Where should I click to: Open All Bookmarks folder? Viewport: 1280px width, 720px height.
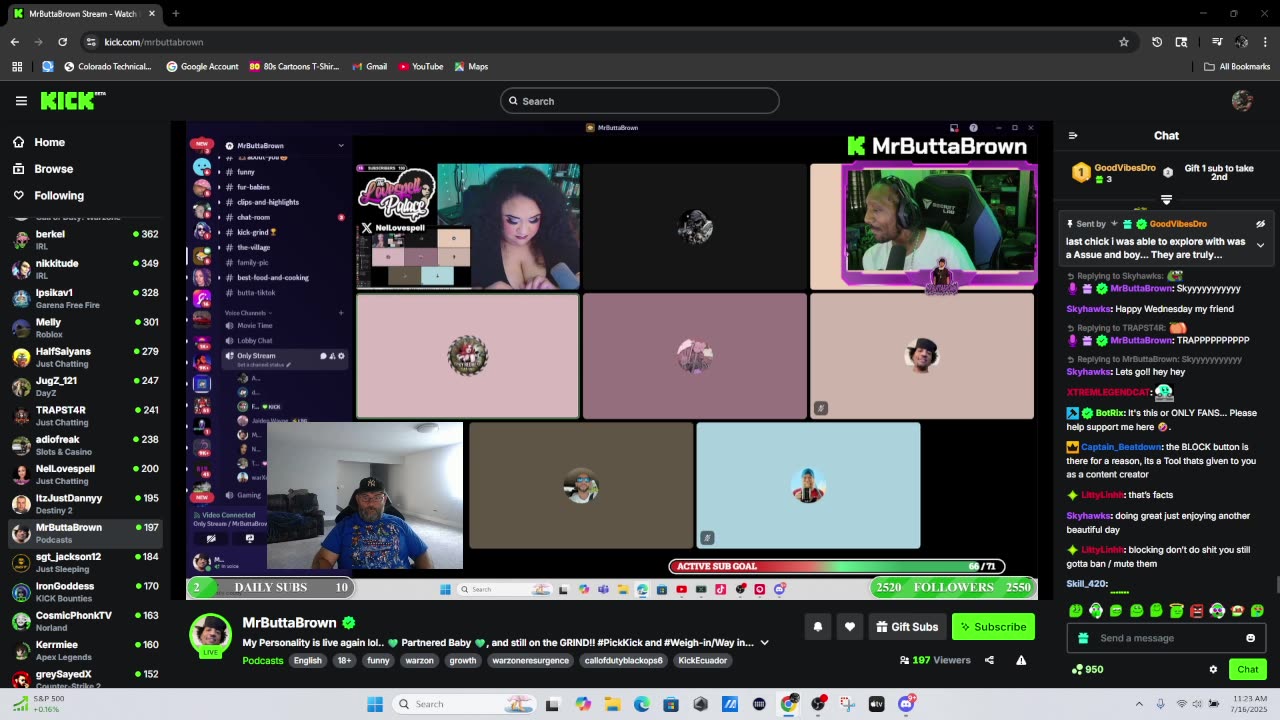click(x=1237, y=66)
